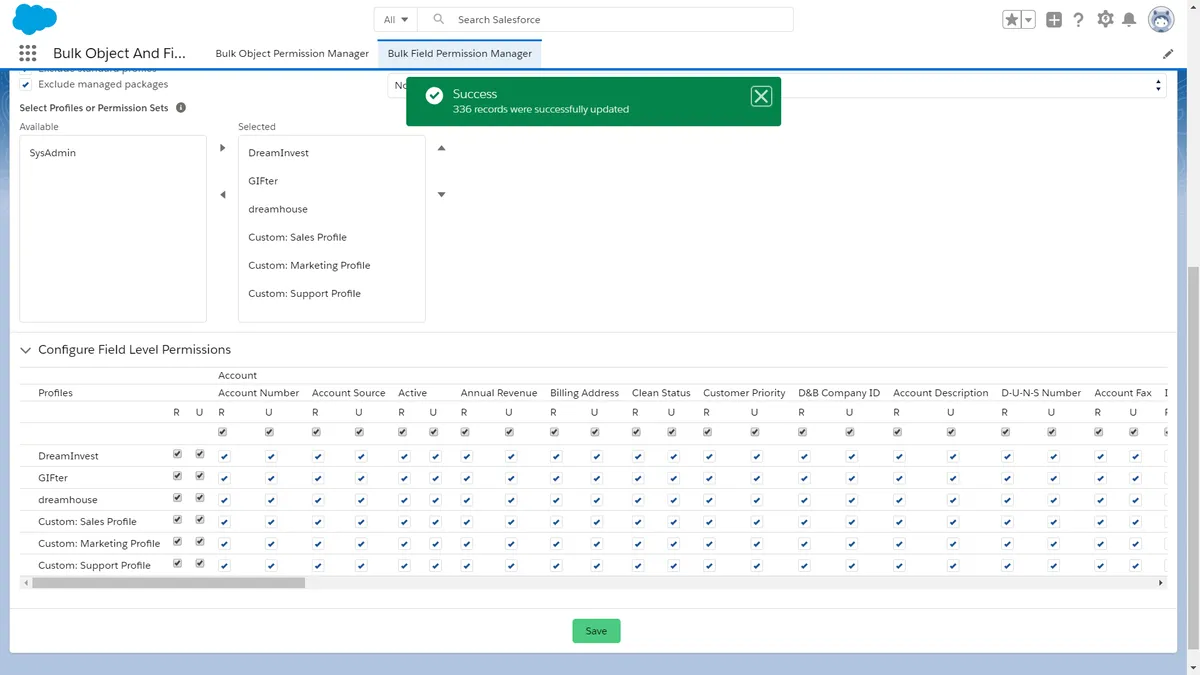Open the App Launcher grid icon
Viewport: 1200px width, 675px height.
(x=28, y=53)
